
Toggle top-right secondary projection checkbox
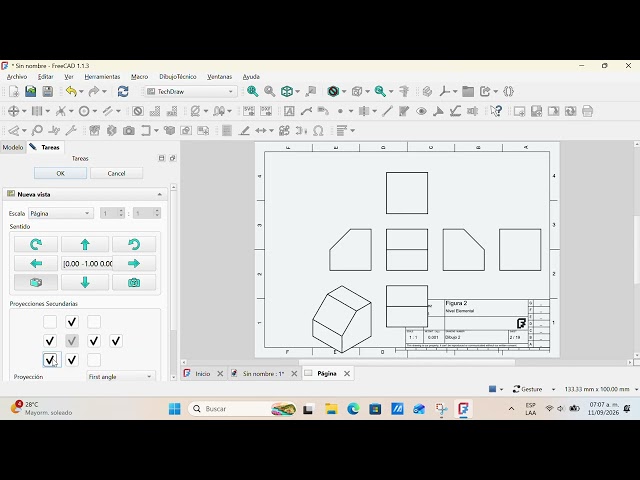pos(94,322)
